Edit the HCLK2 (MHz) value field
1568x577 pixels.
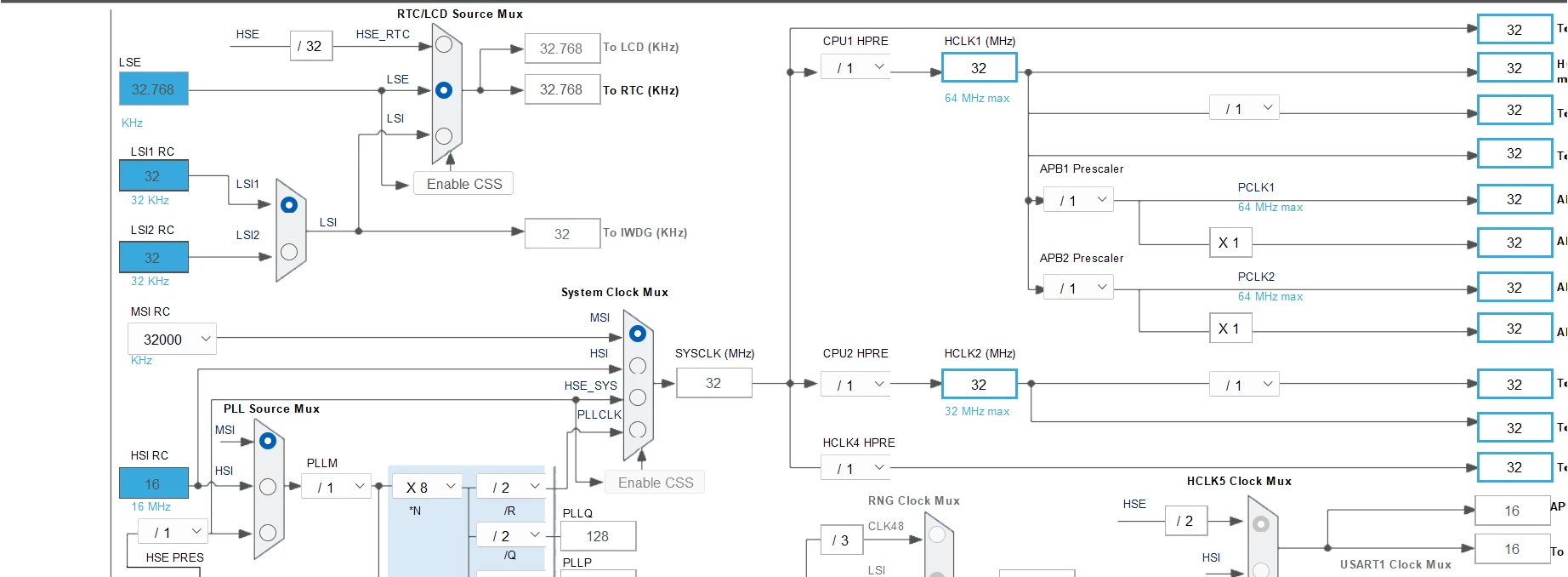(980, 385)
